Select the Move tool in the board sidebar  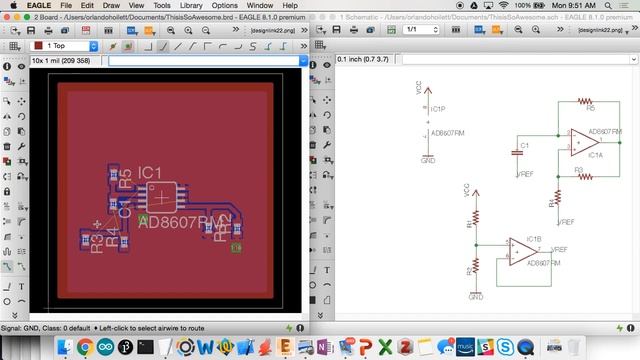22,101
